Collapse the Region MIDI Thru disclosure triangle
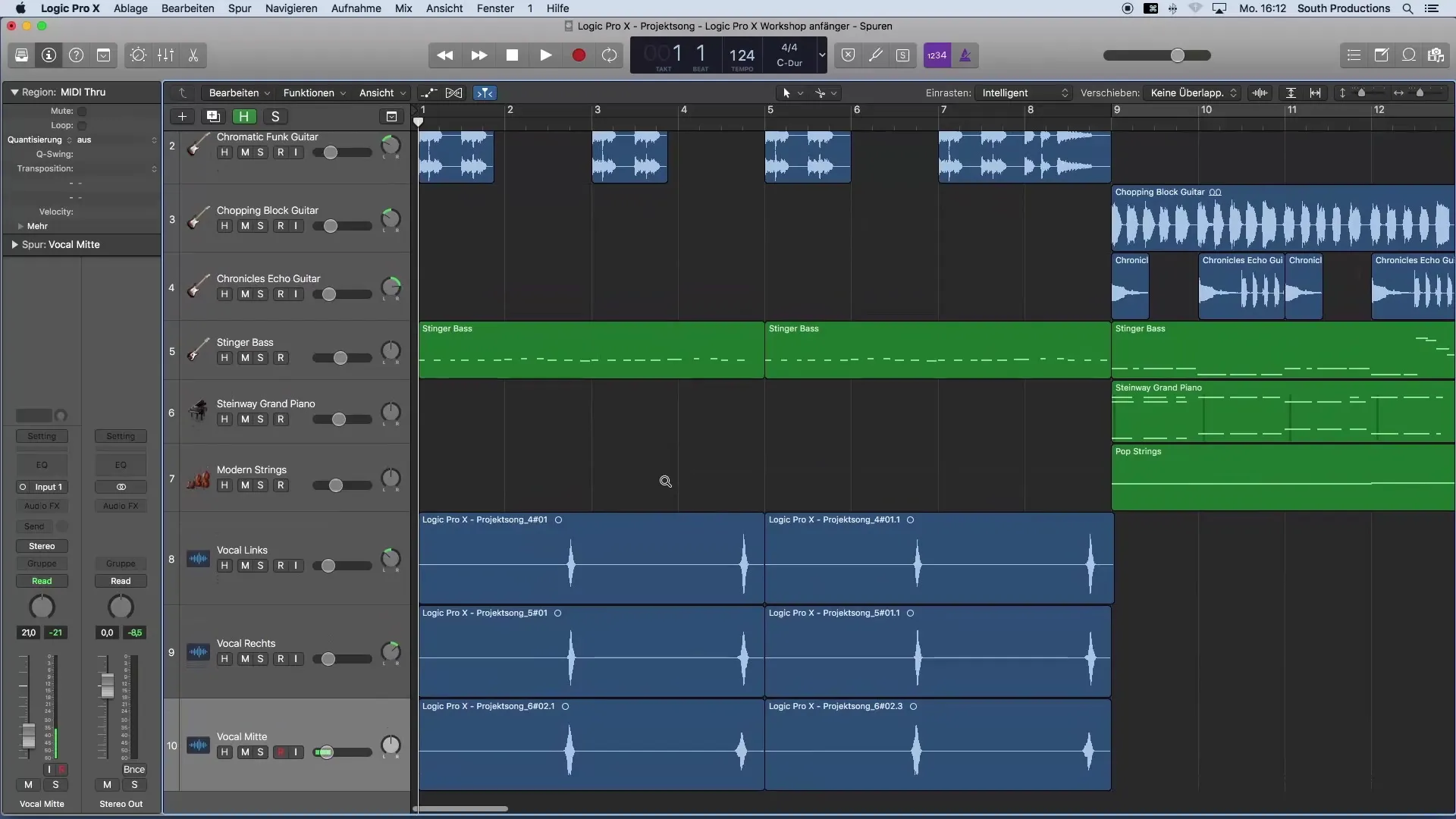Screen dimensions: 1456x819 14,93
